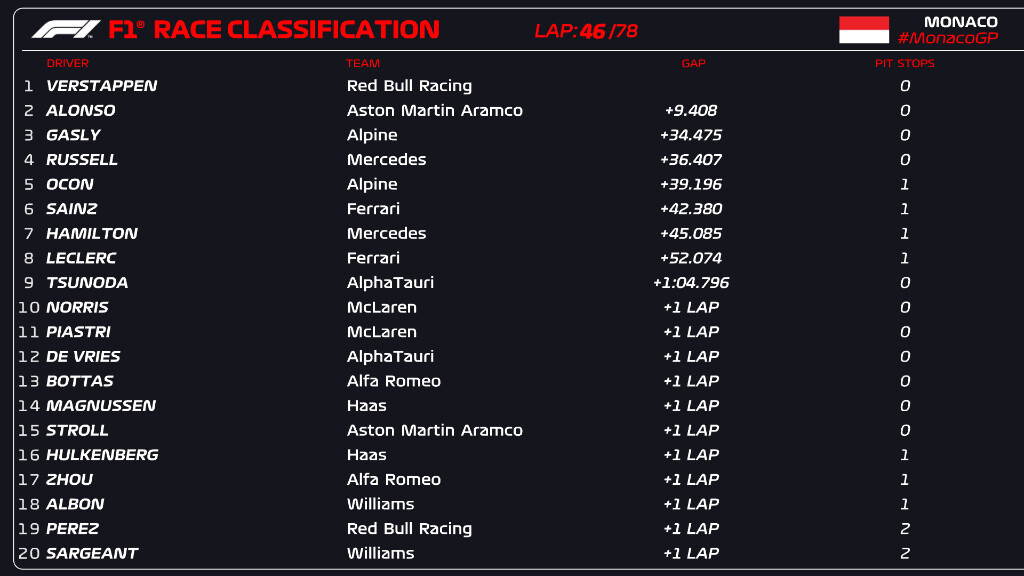The height and width of the screenshot is (576, 1024).
Task: Select the GAP column header
Action: [x=693, y=63]
